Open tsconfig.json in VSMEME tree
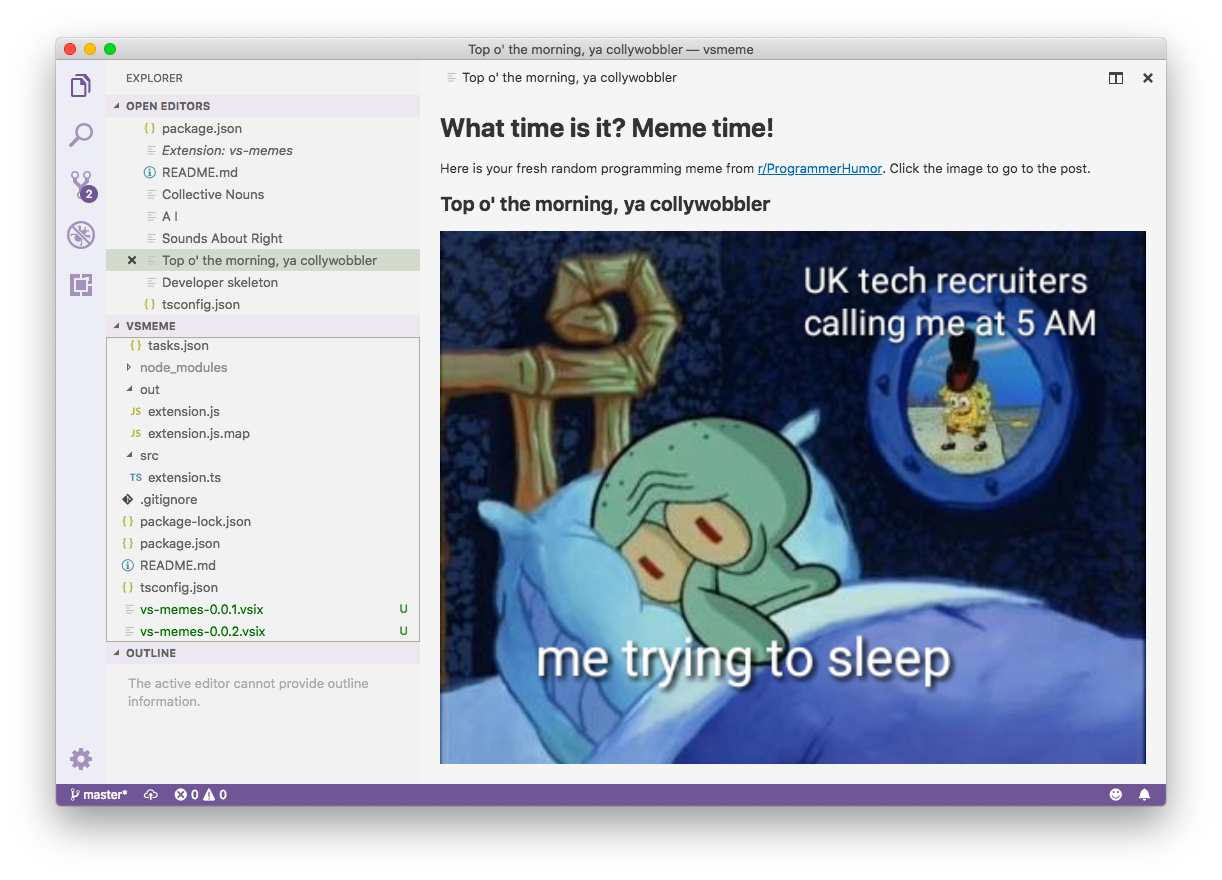 [x=263, y=587]
